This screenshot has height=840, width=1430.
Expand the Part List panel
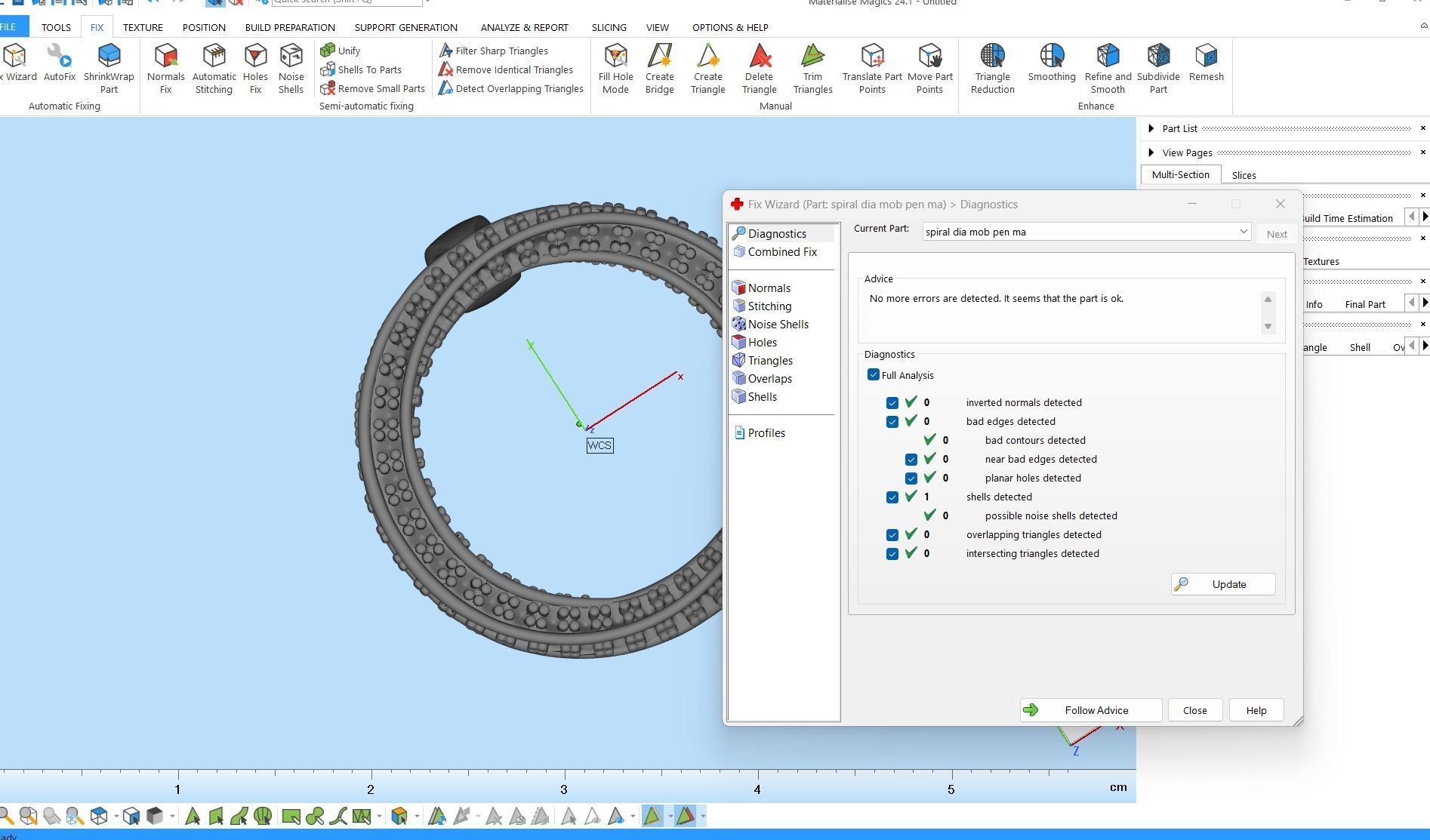coord(1151,128)
